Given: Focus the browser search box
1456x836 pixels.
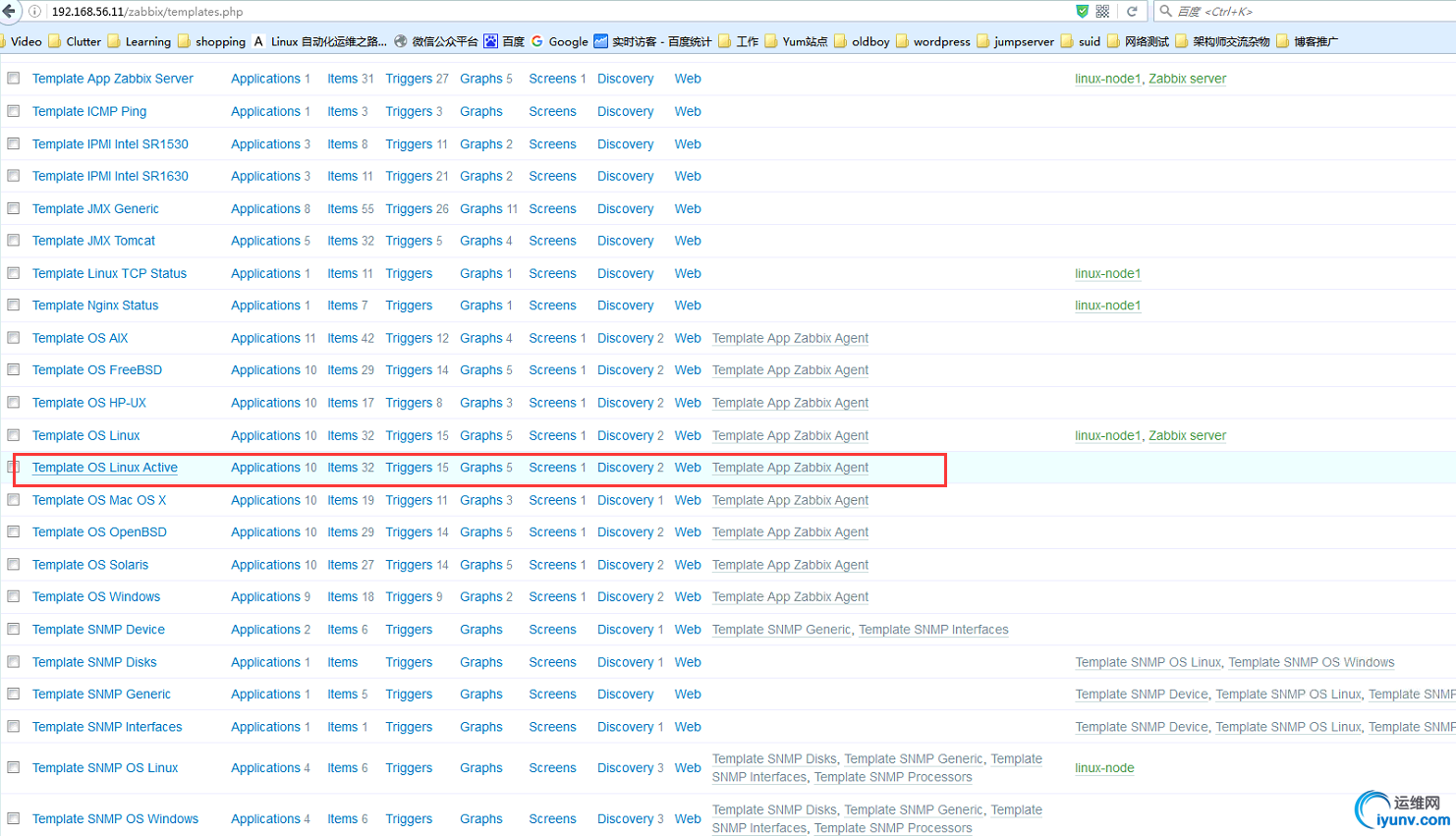Looking at the screenshot, I should click(1307, 12).
